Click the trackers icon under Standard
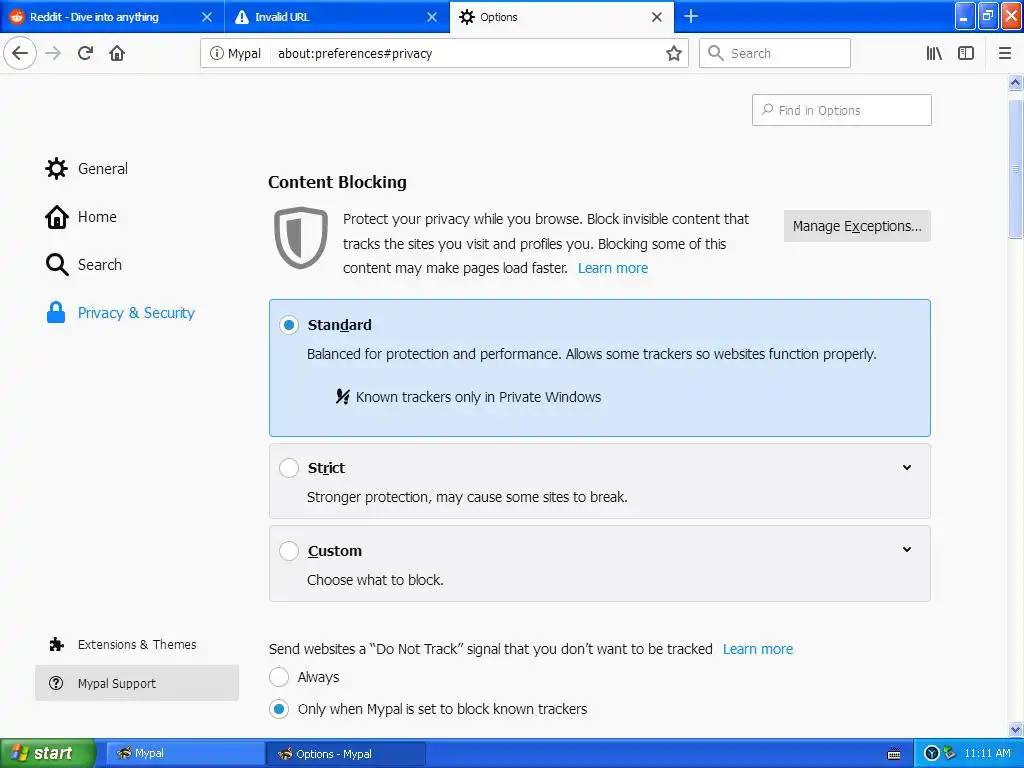The image size is (1024, 768). (342, 396)
